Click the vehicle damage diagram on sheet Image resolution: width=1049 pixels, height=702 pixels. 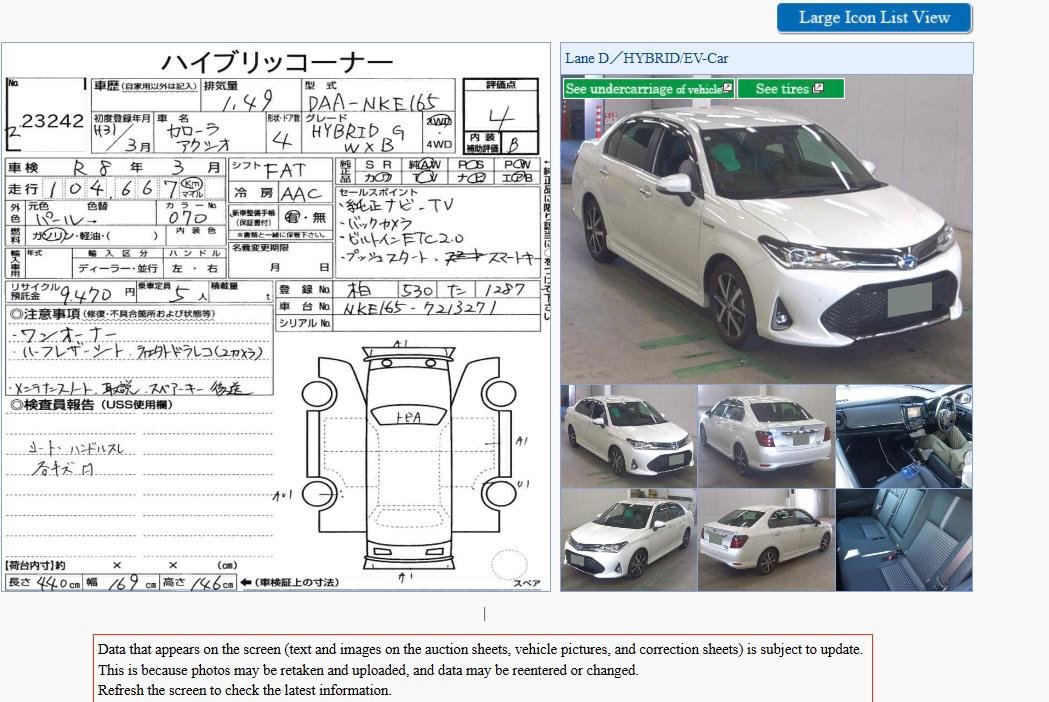[x=409, y=460]
